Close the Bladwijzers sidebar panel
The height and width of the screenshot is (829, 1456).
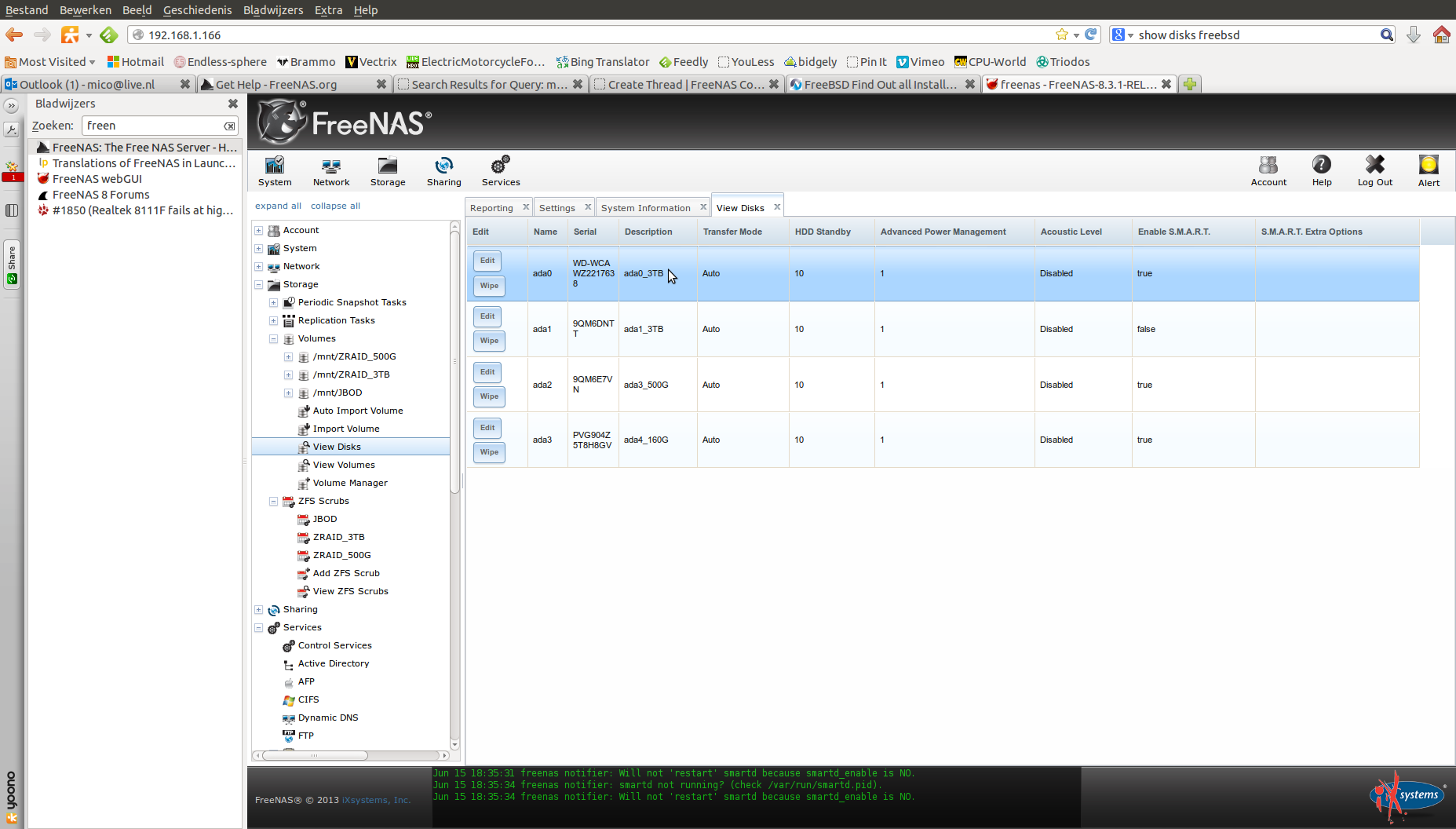(x=233, y=104)
